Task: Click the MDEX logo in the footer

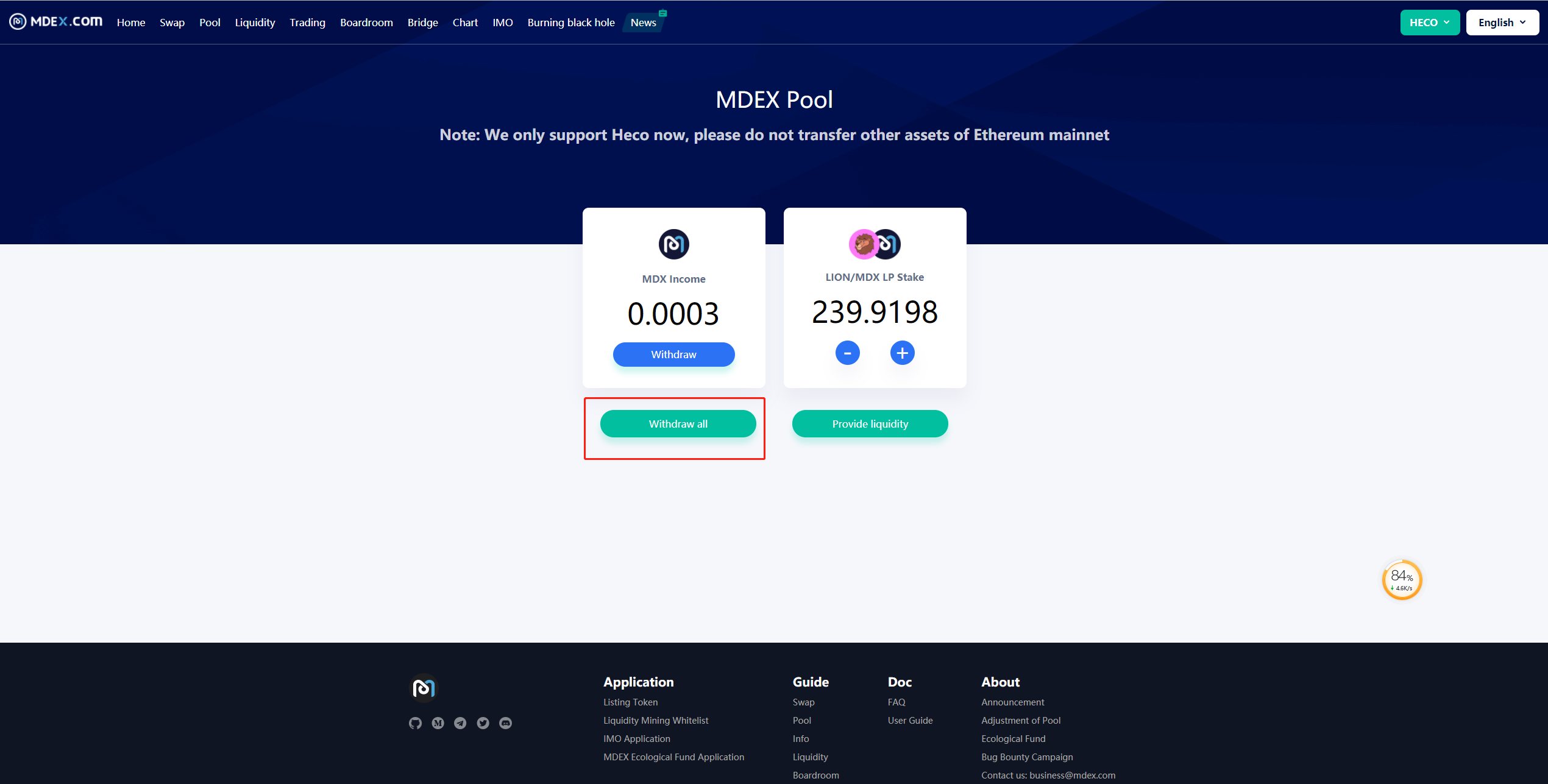Action: [424, 688]
